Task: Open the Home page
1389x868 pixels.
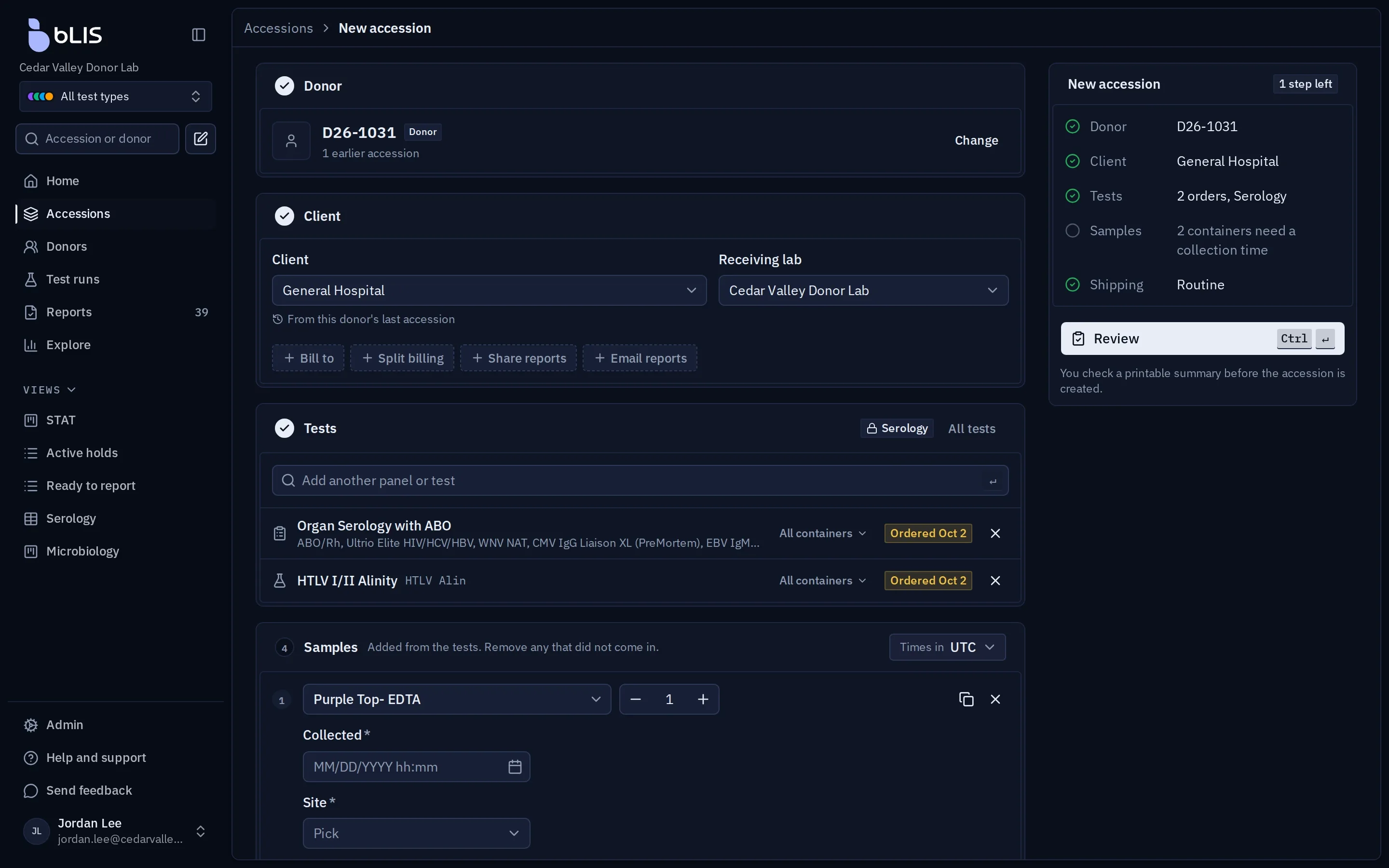Action: pos(115,181)
